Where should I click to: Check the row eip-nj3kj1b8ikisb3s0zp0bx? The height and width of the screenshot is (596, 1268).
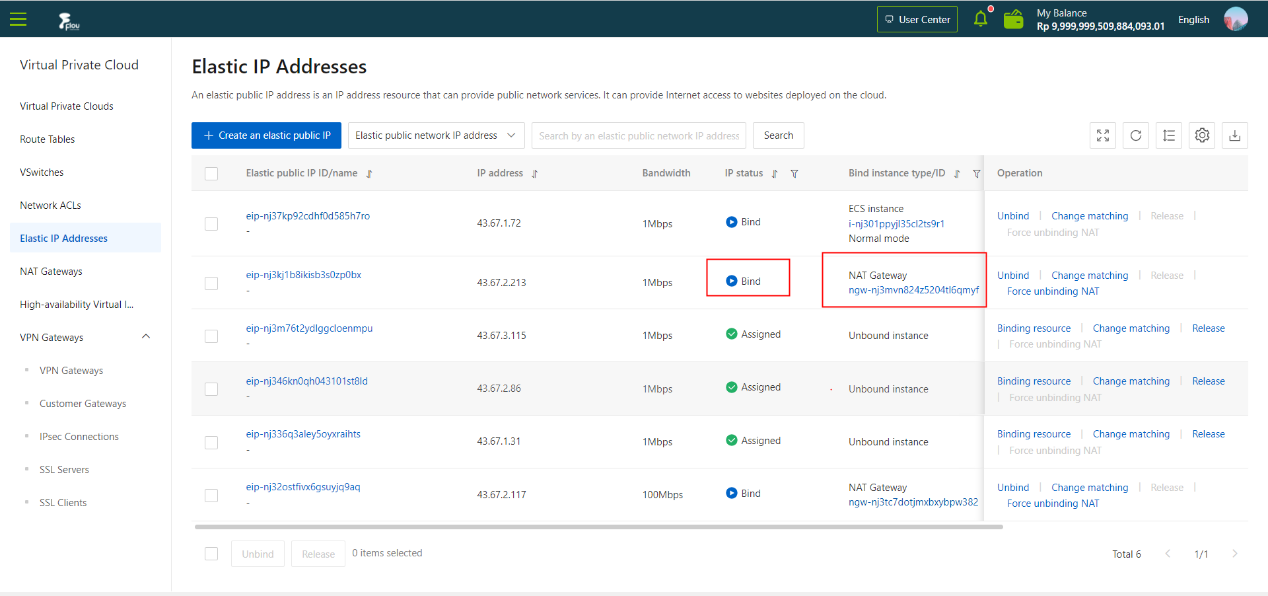(x=211, y=283)
